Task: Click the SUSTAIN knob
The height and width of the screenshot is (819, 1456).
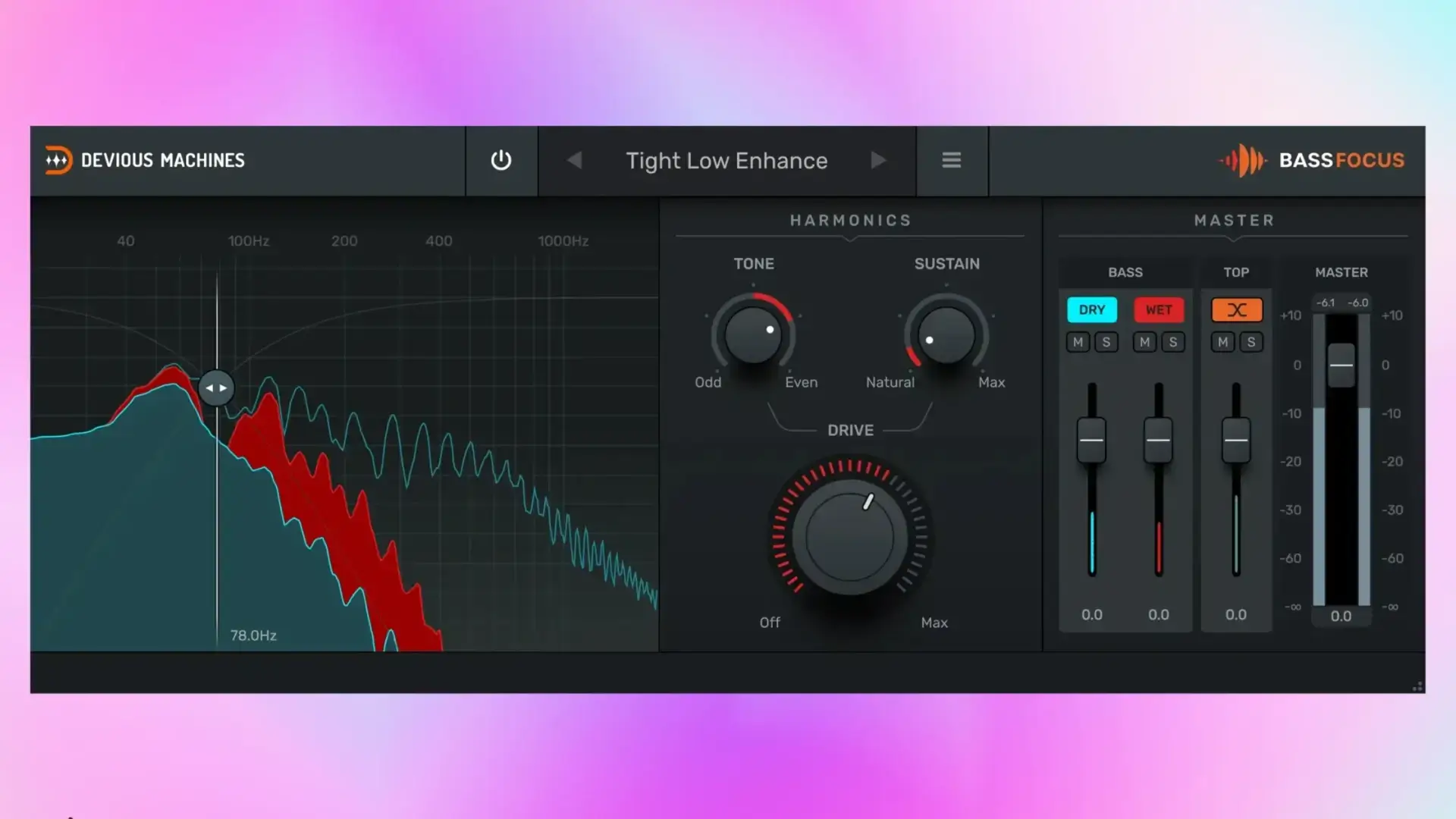Action: click(x=946, y=335)
